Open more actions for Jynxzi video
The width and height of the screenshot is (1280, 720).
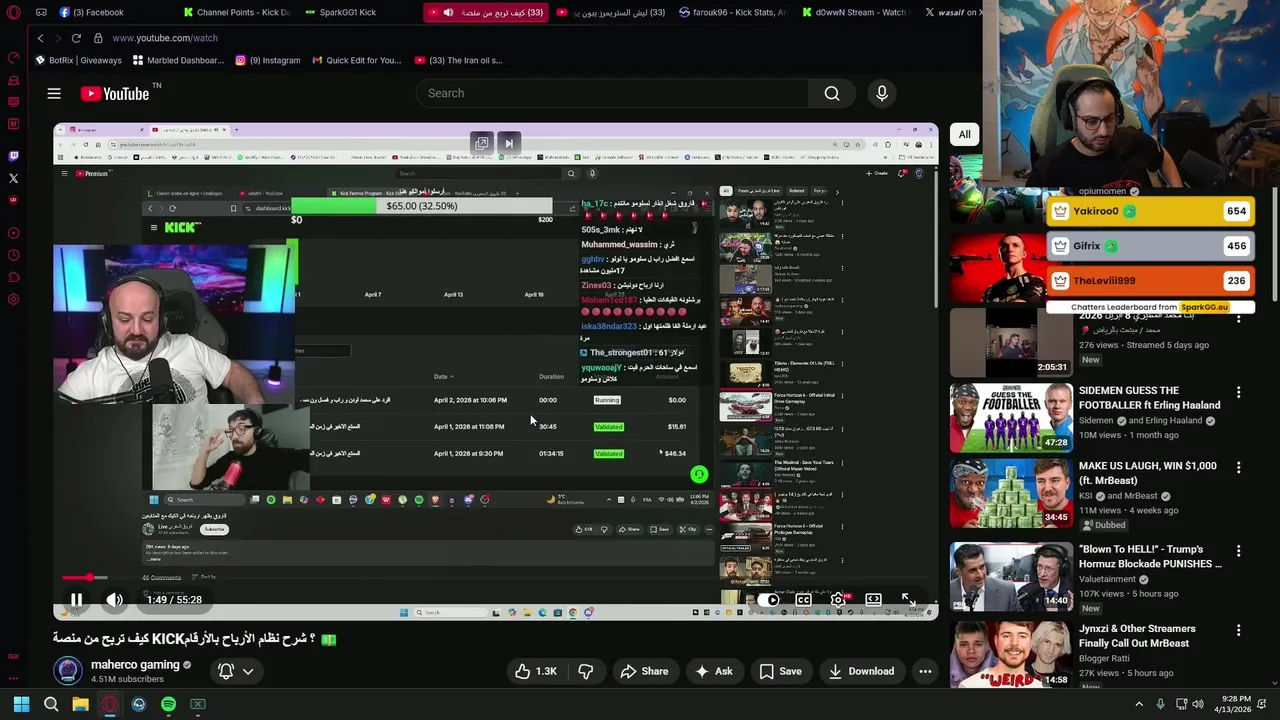click(x=1238, y=630)
